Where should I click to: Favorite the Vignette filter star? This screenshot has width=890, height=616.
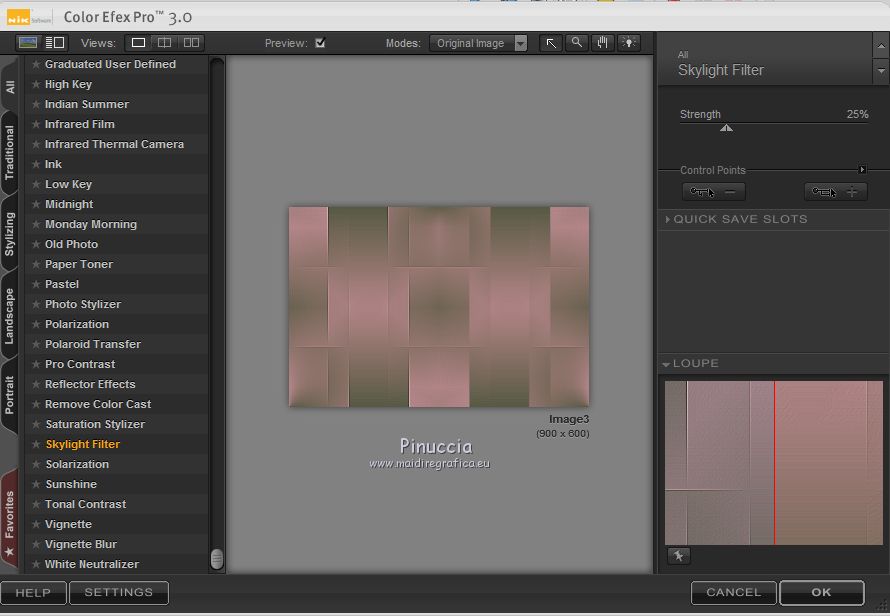pyautogui.click(x=36, y=524)
